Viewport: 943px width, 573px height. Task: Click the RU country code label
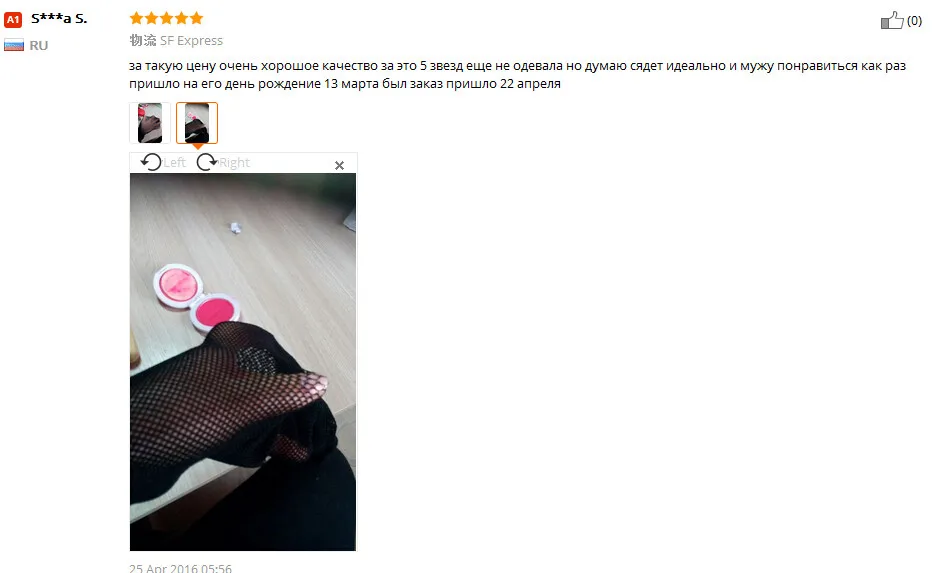[x=38, y=46]
